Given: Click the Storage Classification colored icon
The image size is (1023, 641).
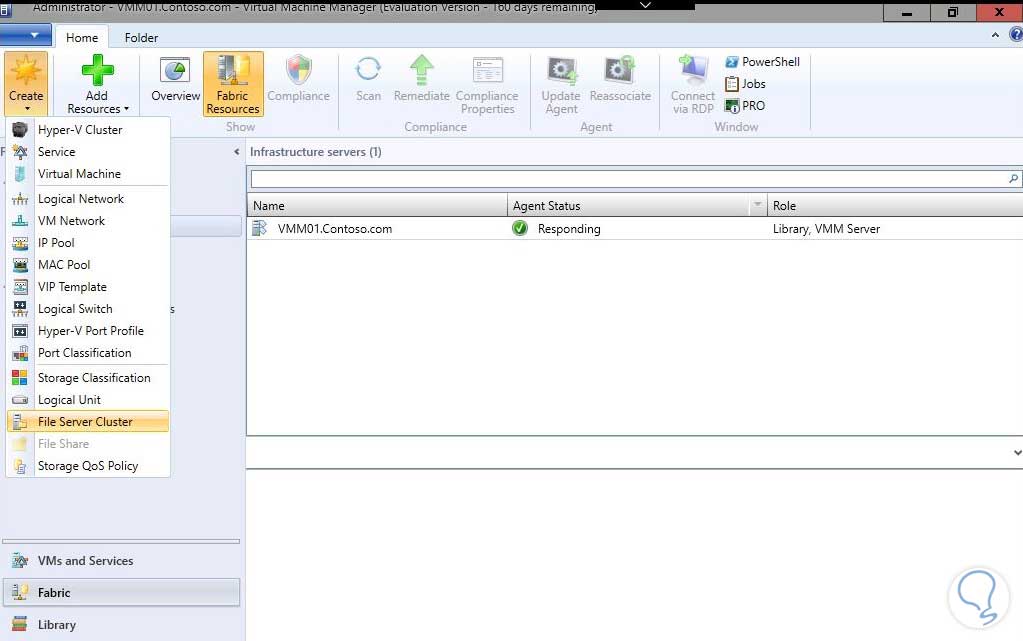Looking at the screenshot, I should 20,378.
